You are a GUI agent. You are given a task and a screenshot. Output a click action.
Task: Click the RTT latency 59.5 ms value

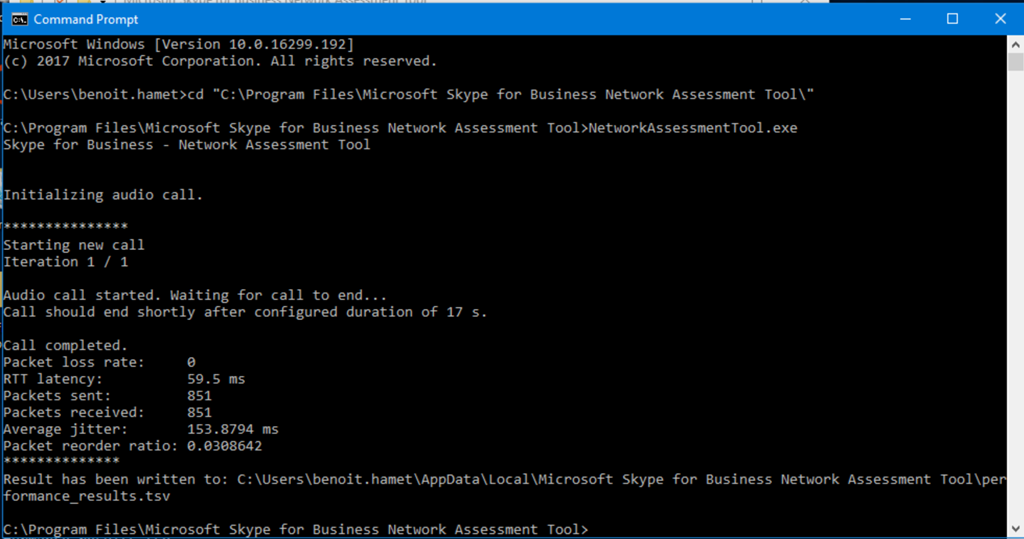215,379
